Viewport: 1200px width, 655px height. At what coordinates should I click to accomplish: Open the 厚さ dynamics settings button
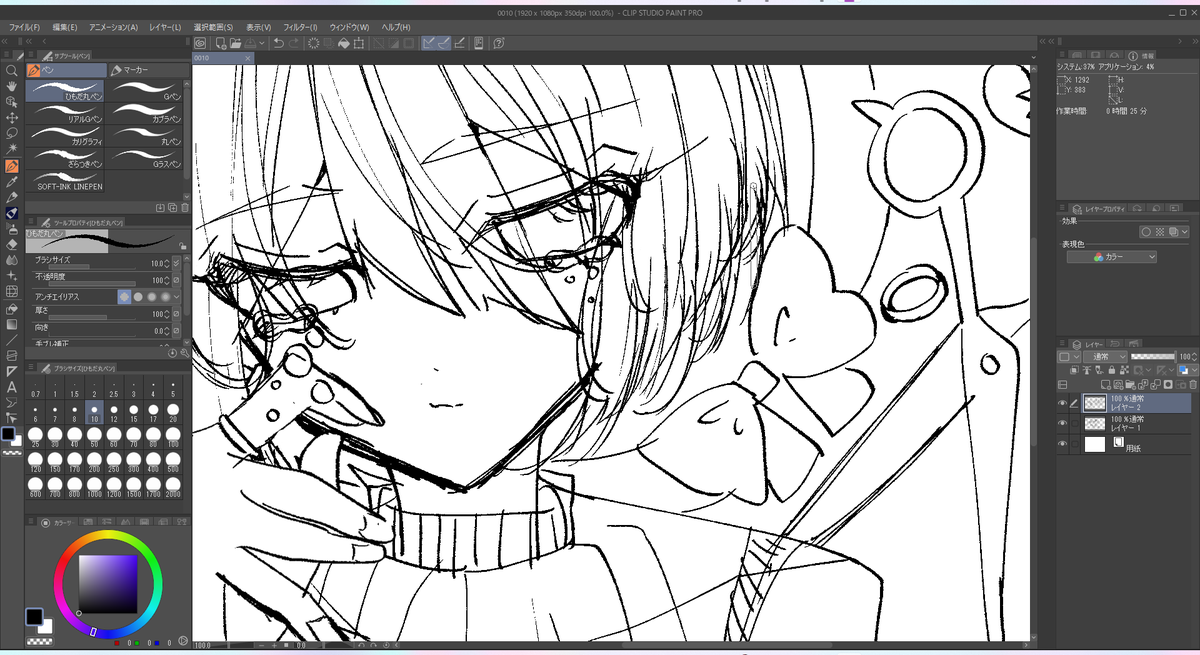coord(177,314)
